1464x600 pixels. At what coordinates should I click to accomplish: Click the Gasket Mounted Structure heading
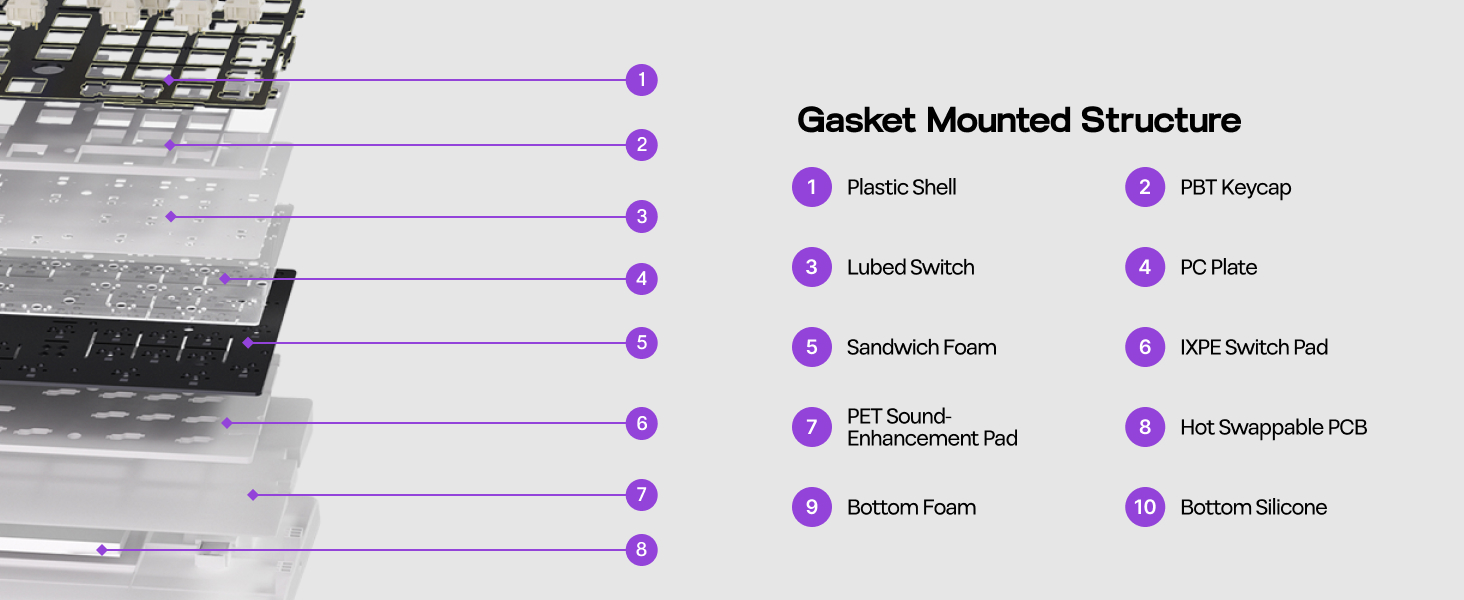(1019, 120)
